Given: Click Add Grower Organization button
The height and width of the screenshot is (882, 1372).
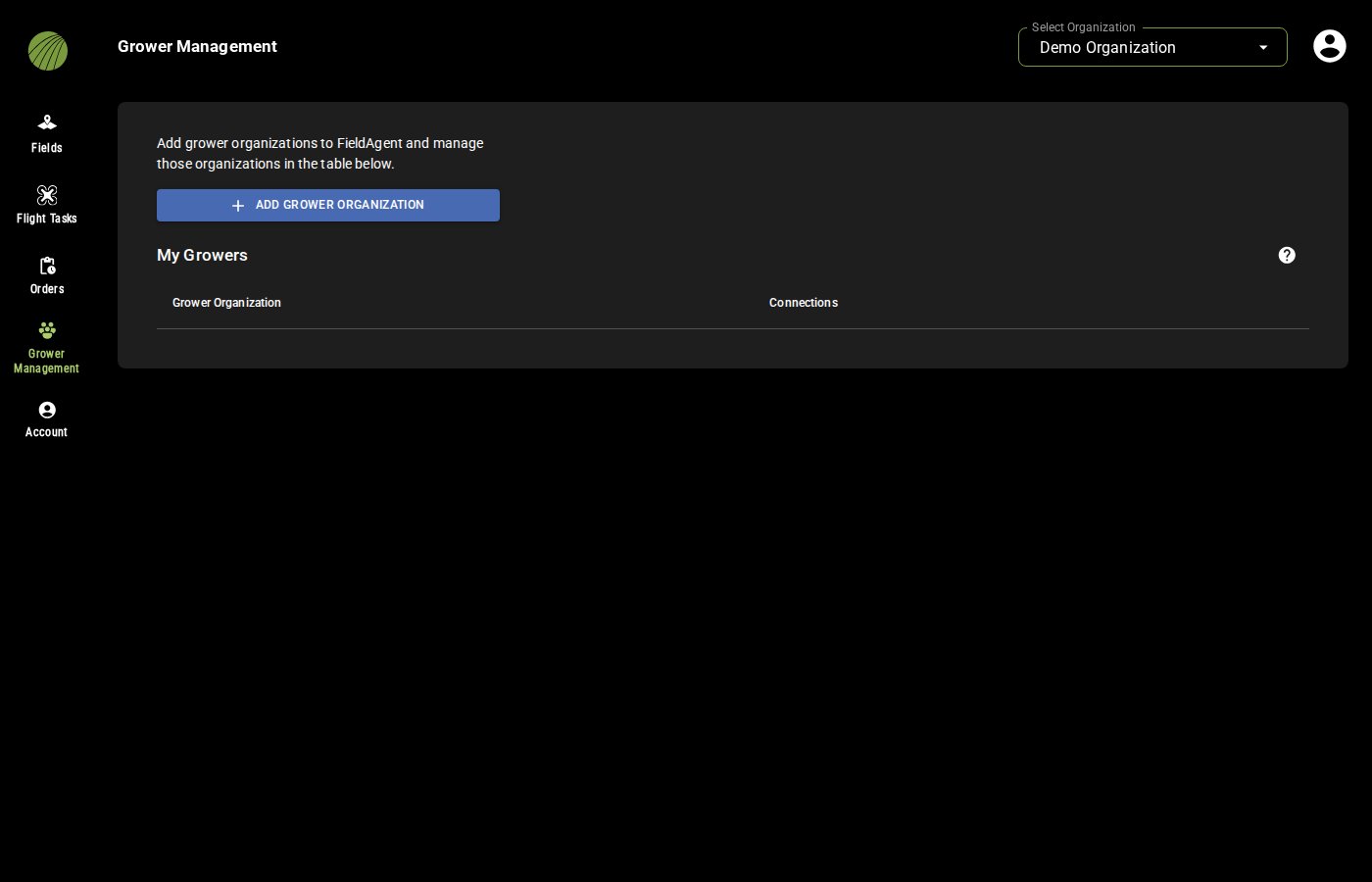Looking at the screenshot, I should pyautogui.click(x=328, y=205).
